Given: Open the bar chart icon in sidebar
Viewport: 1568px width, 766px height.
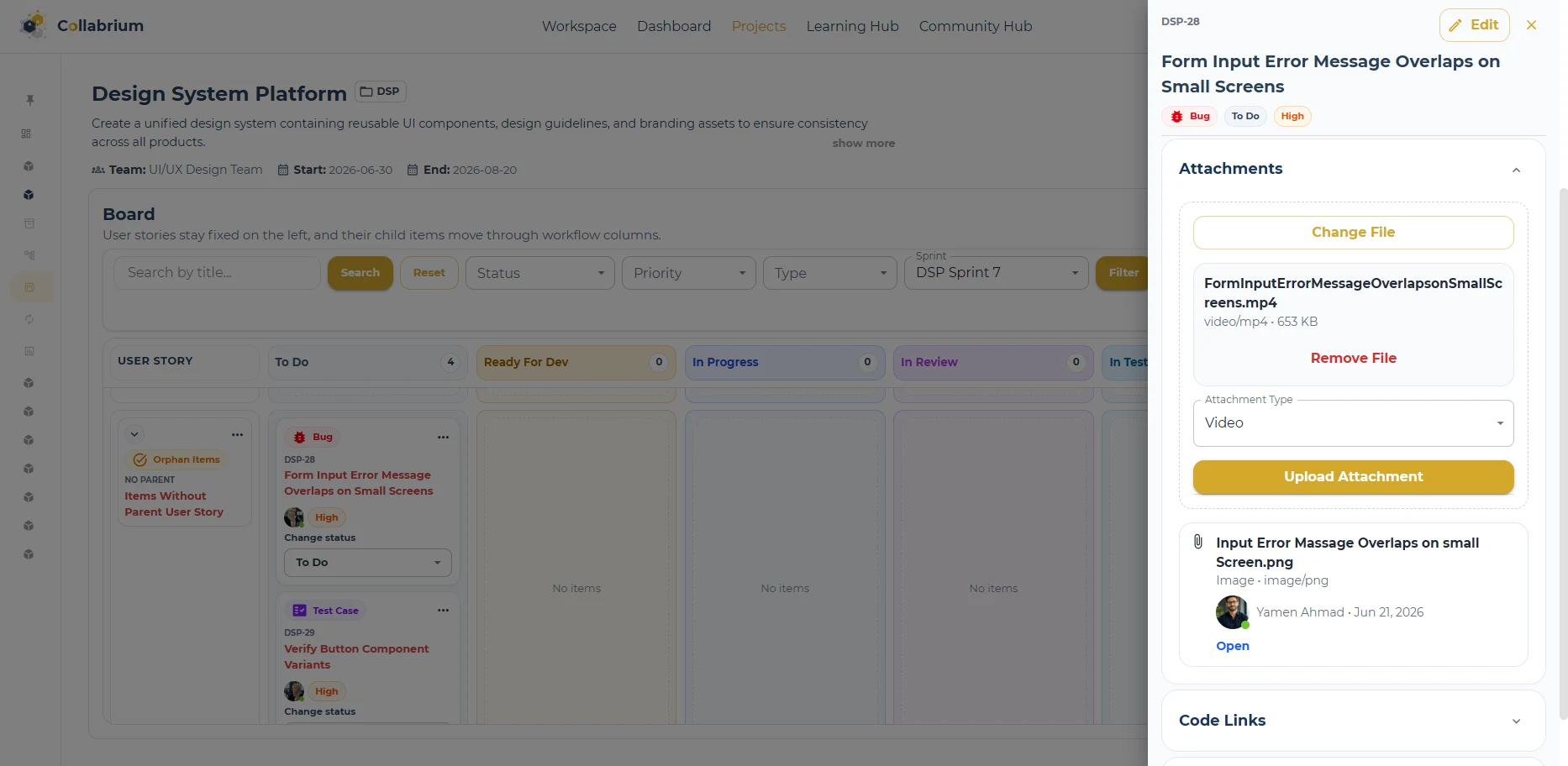Looking at the screenshot, I should (x=29, y=351).
